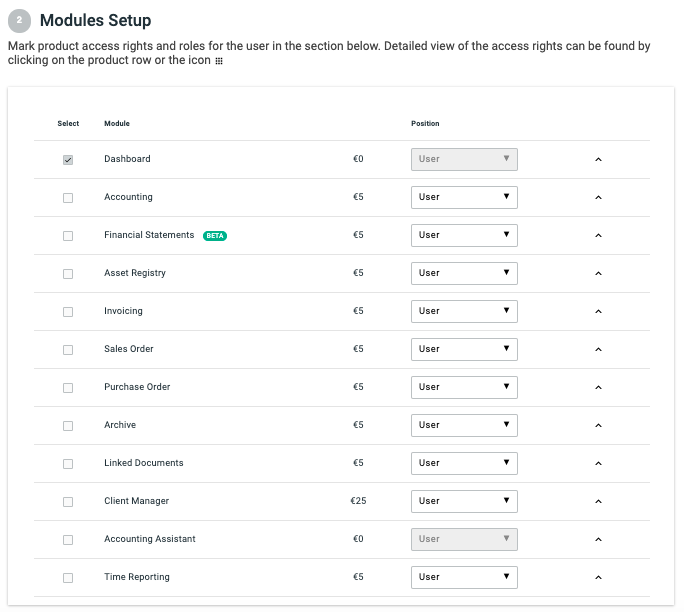The width and height of the screenshot is (684, 612).
Task: Click the Client Manager module name
Action: [136, 501]
